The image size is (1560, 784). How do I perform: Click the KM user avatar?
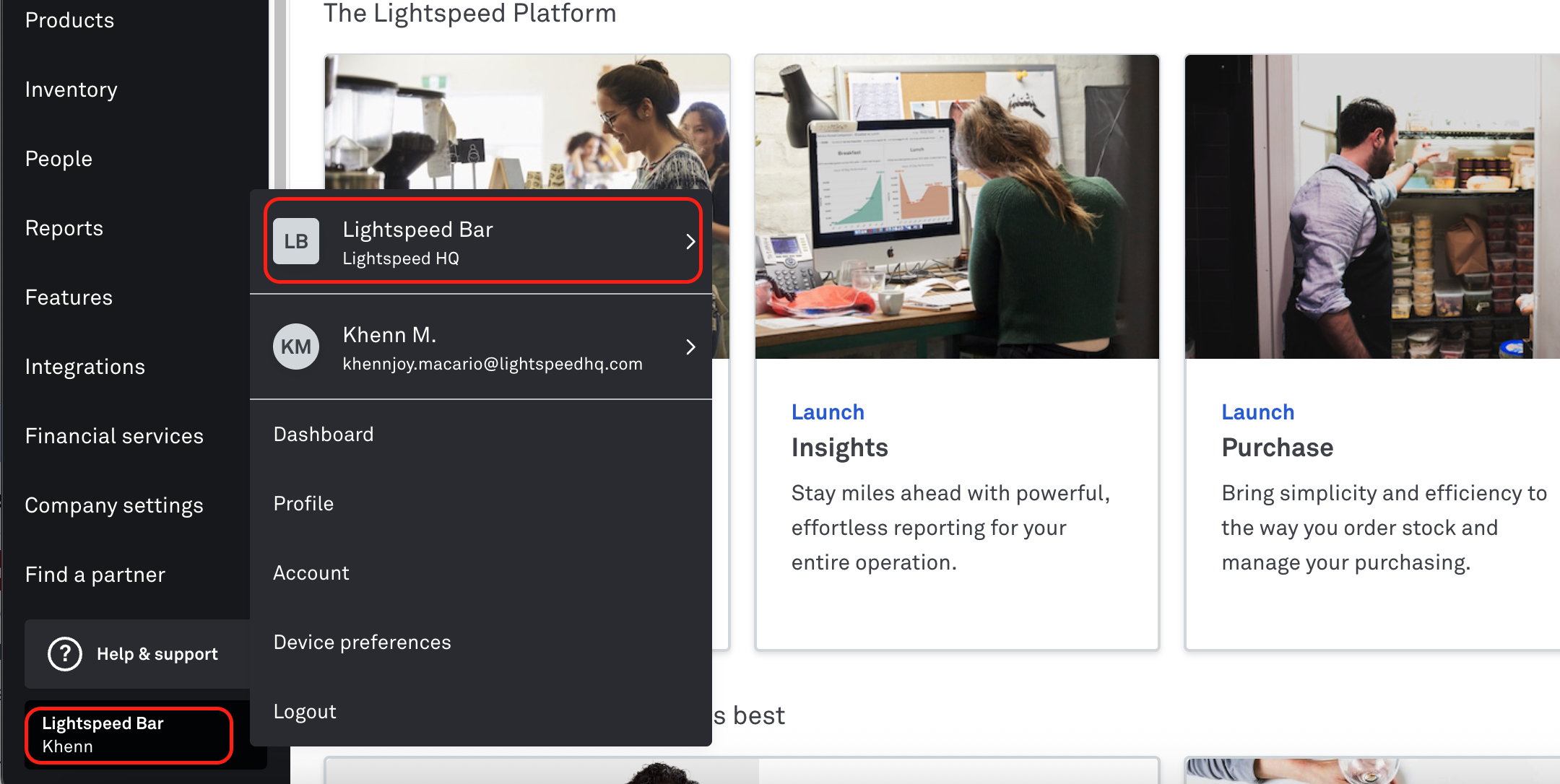pos(296,347)
